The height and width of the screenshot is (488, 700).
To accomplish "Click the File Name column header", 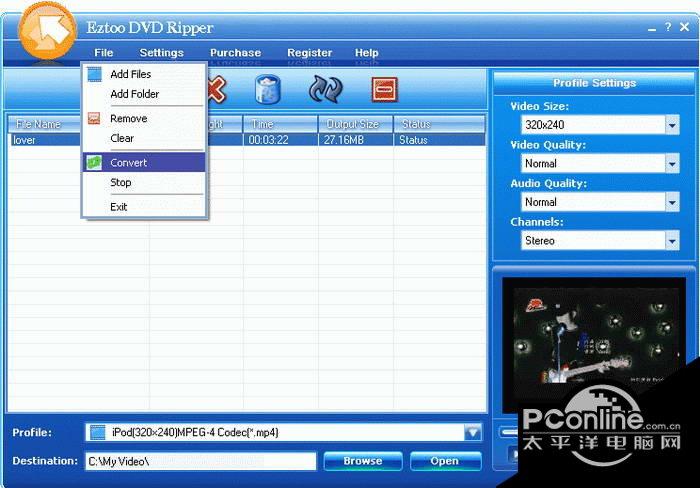I will pyautogui.click(x=44, y=124).
